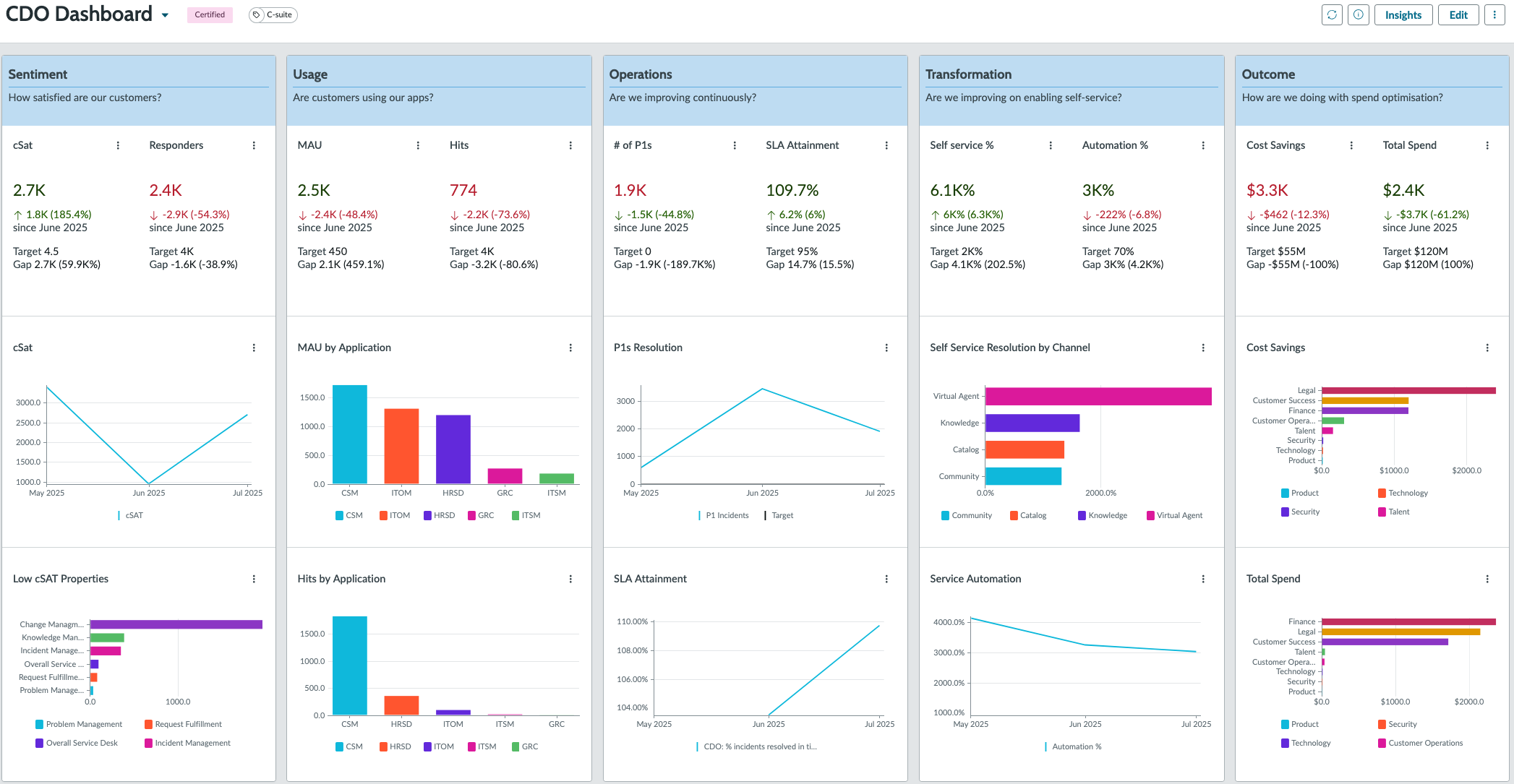The height and width of the screenshot is (784, 1514).
Task: Click the CSM bar in Hits by Application
Action: click(x=350, y=665)
